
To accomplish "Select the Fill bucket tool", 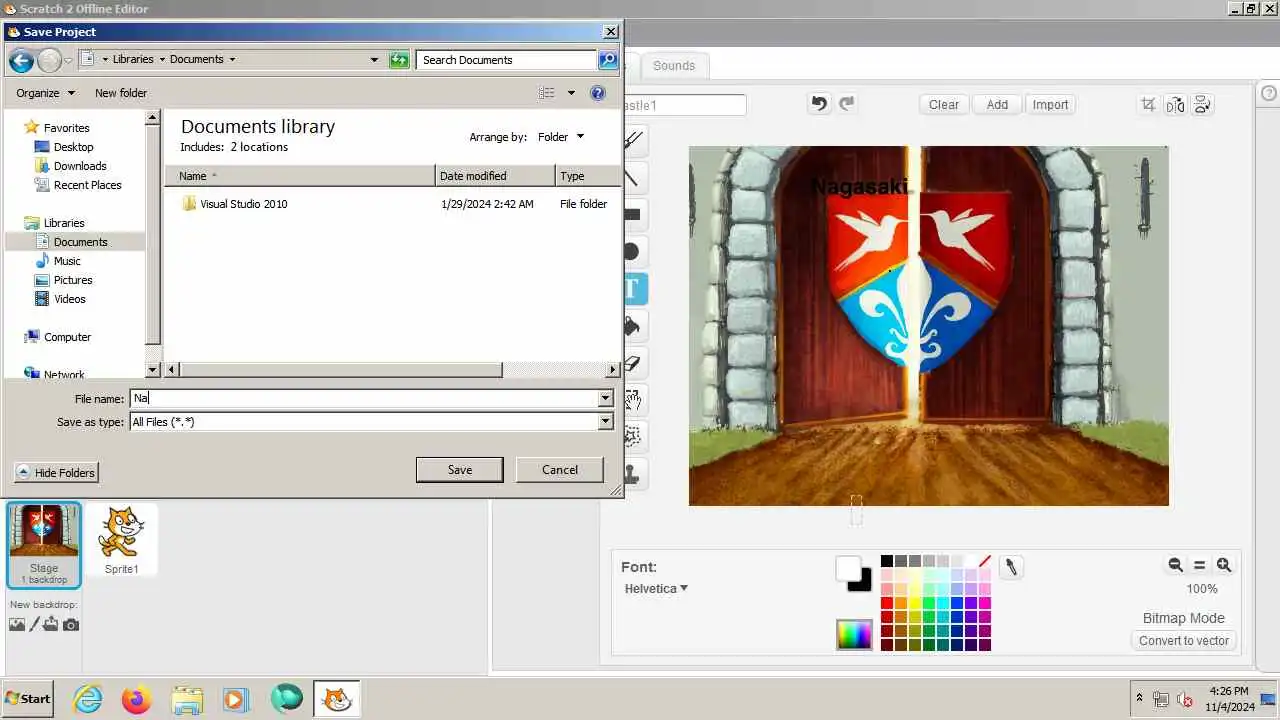I will pos(635,326).
